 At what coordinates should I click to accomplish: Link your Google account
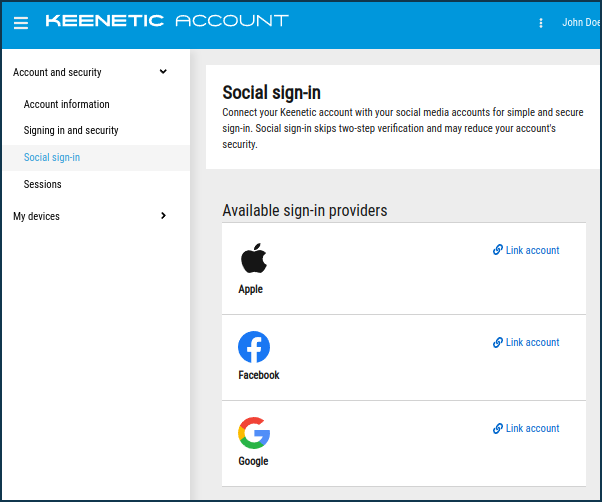532,428
